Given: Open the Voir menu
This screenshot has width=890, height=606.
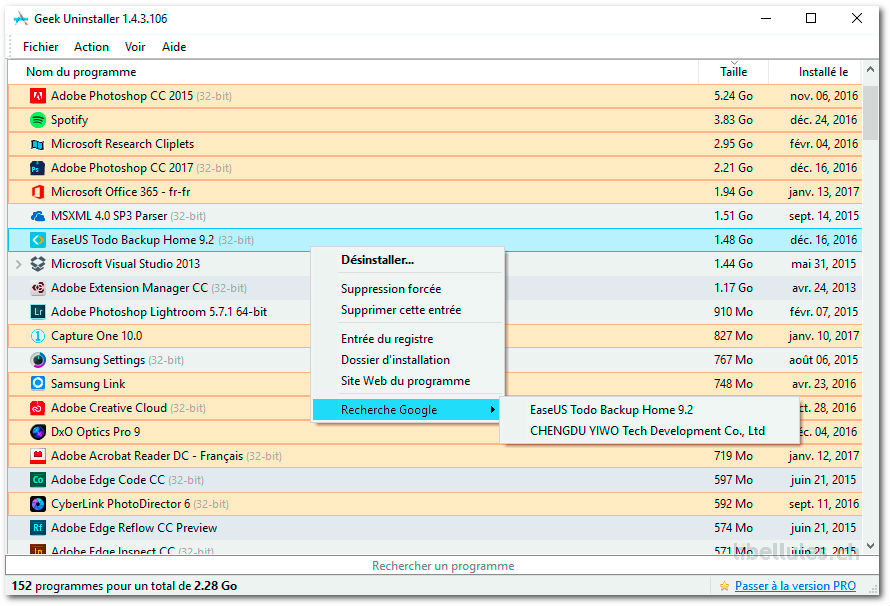Looking at the screenshot, I should click(x=135, y=47).
